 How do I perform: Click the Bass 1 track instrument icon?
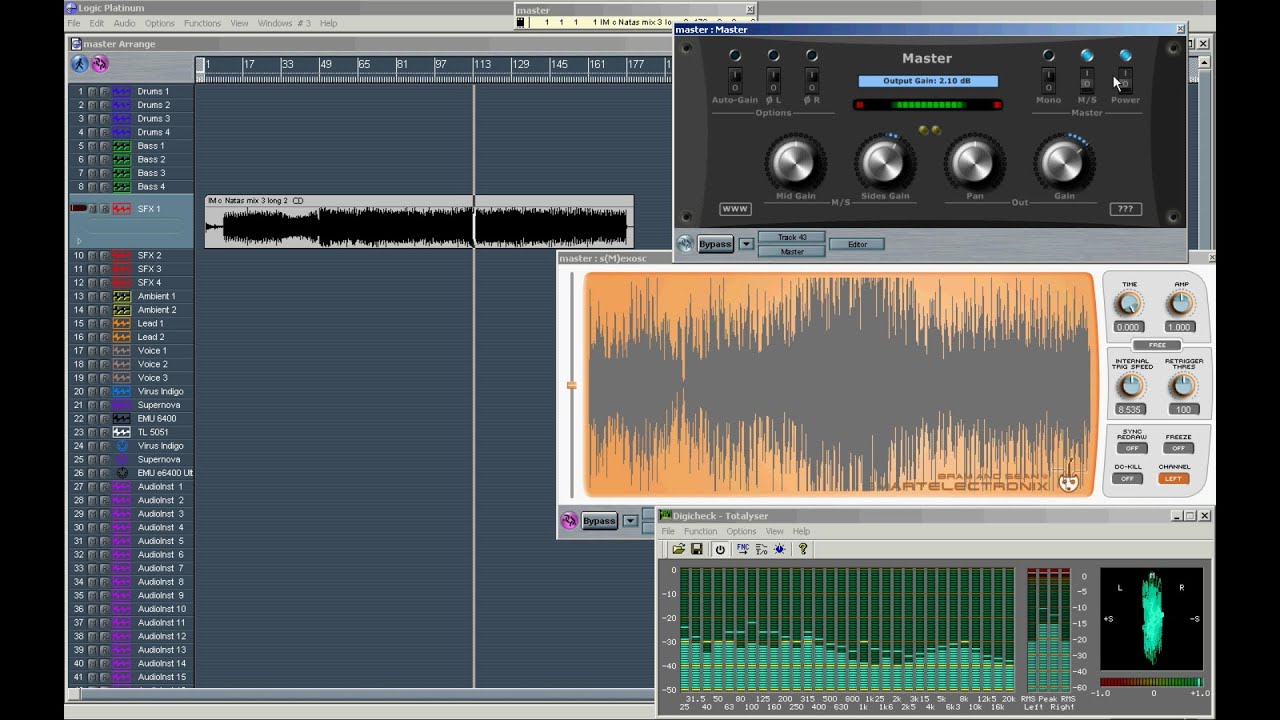121,146
